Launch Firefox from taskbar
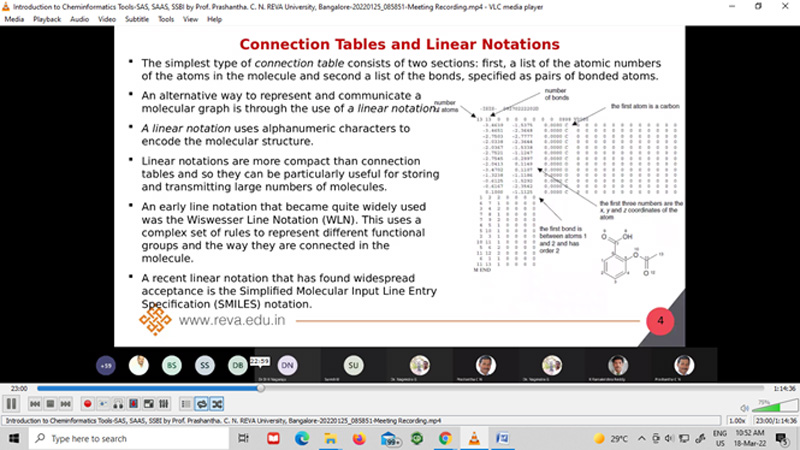This screenshot has height=450, width=800. click(359, 438)
